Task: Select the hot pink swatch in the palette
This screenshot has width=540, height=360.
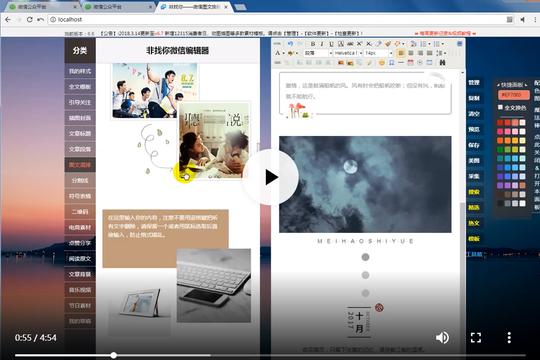Action: pos(500,131)
